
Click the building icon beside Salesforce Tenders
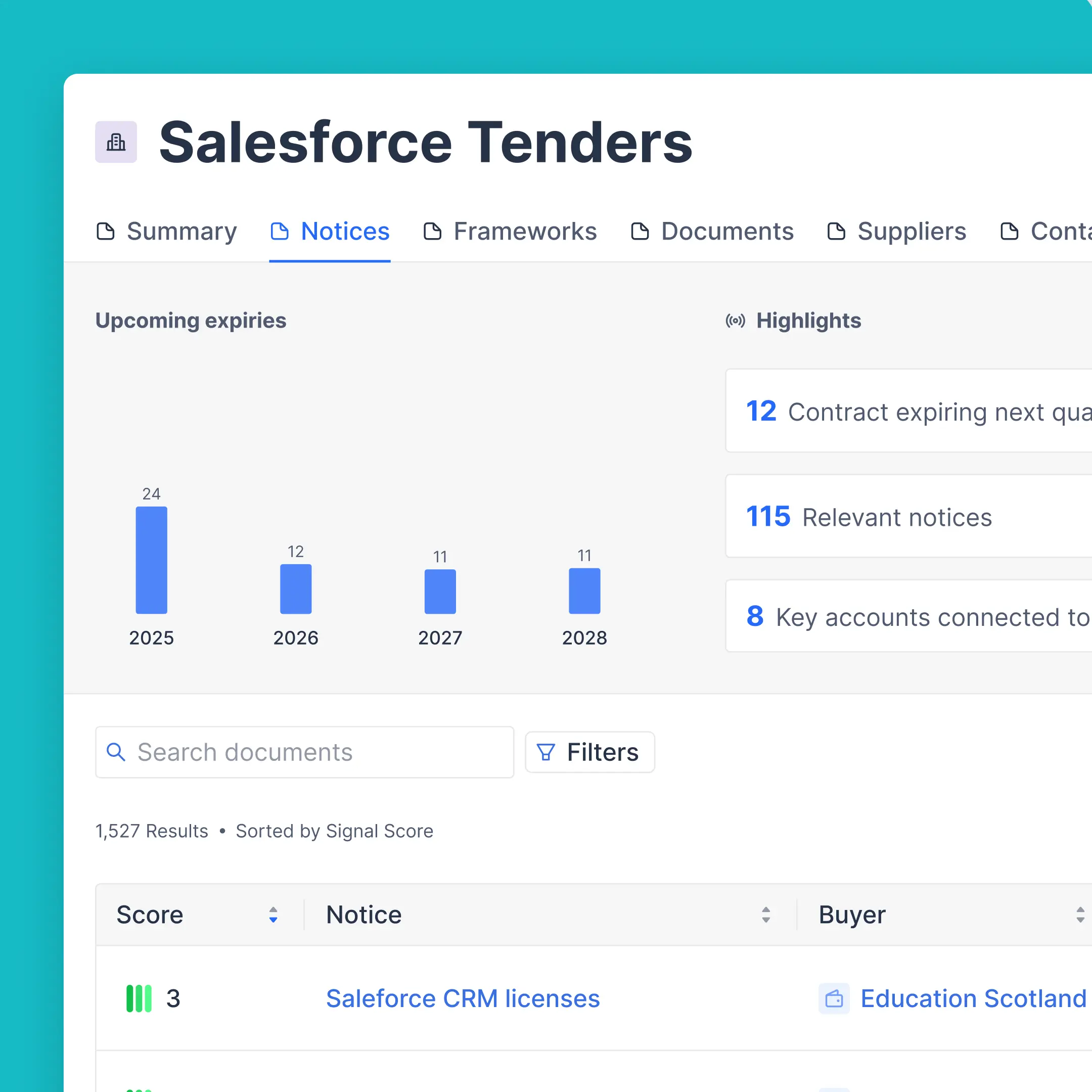[x=116, y=142]
